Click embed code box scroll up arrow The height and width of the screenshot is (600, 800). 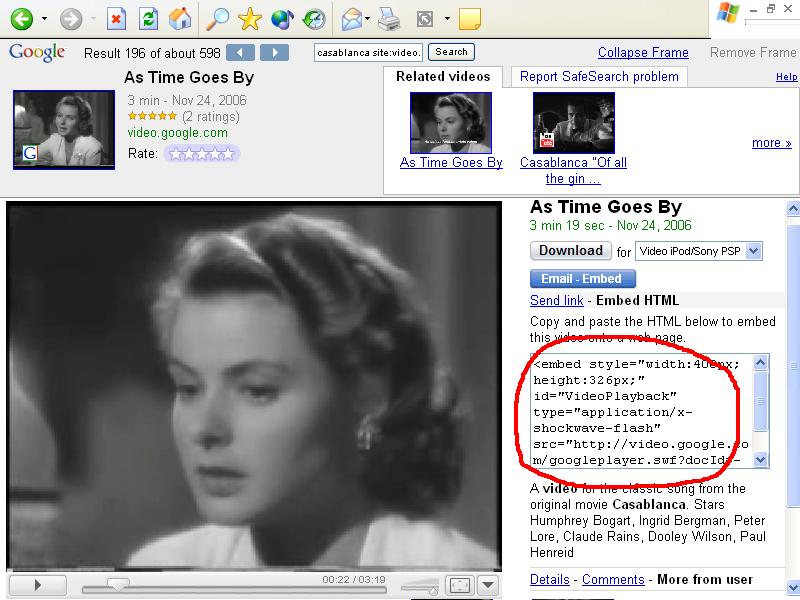[760, 363]
